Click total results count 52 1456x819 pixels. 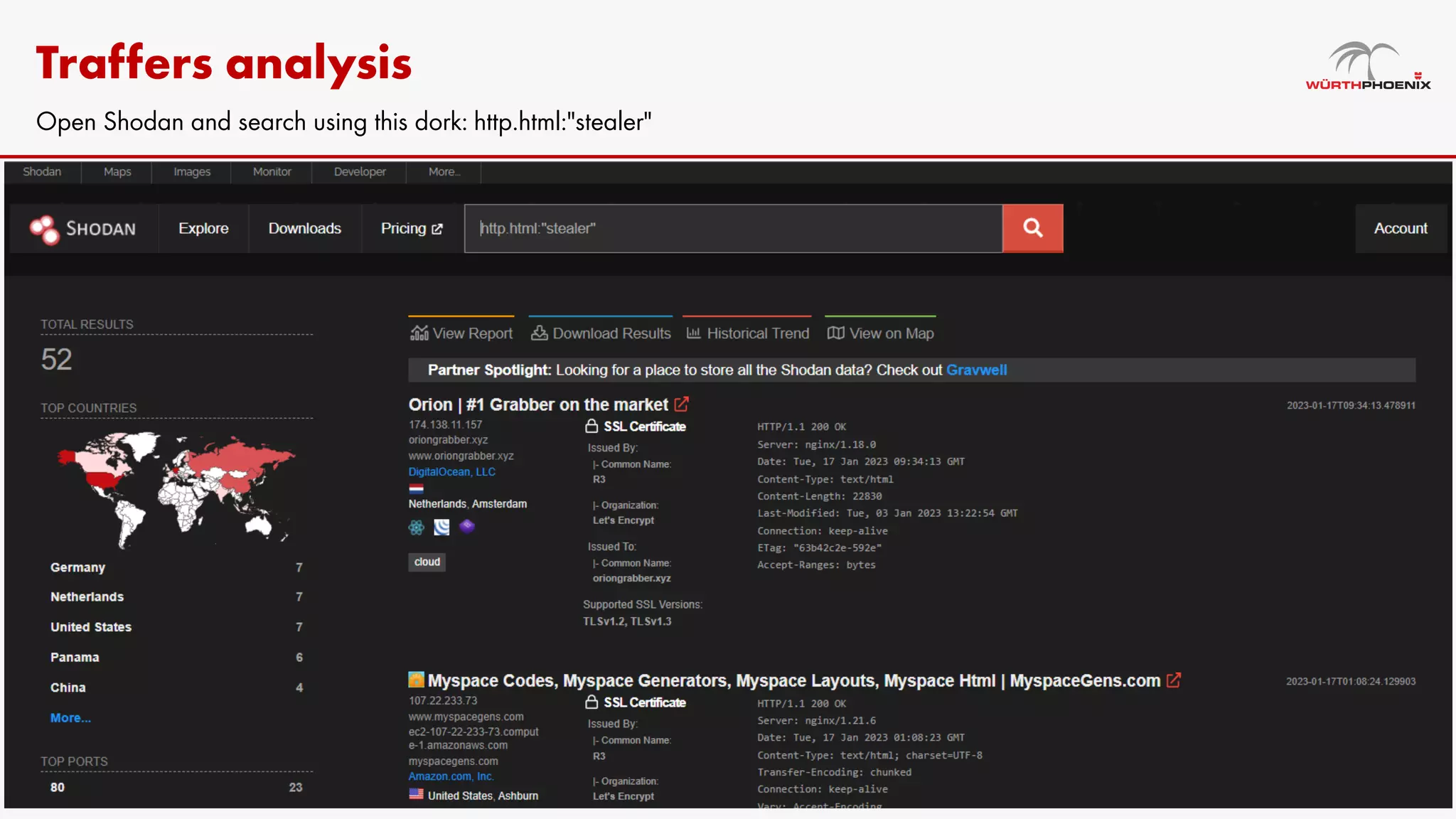(56, 359)
